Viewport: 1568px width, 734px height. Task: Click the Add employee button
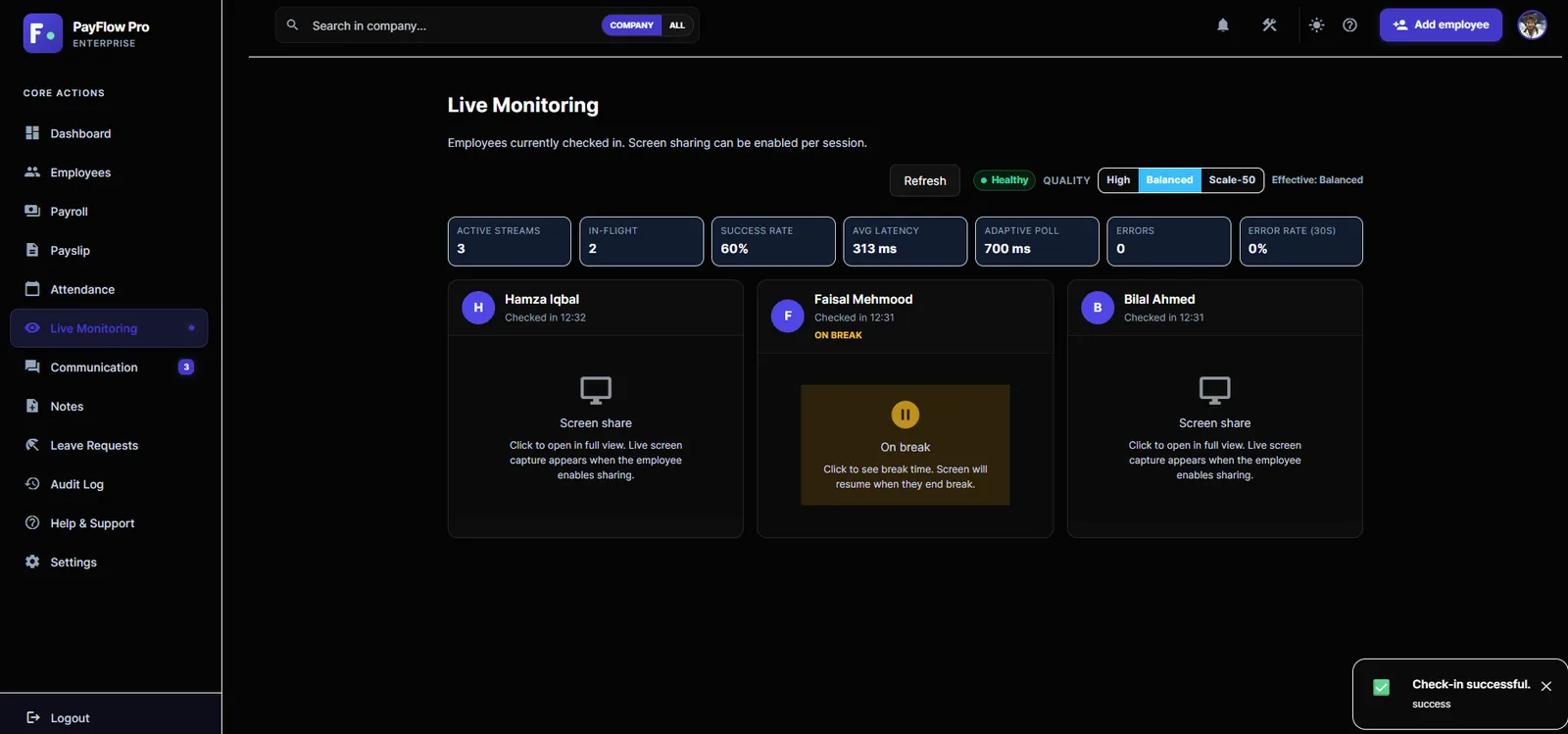[x=1441, y=25]
